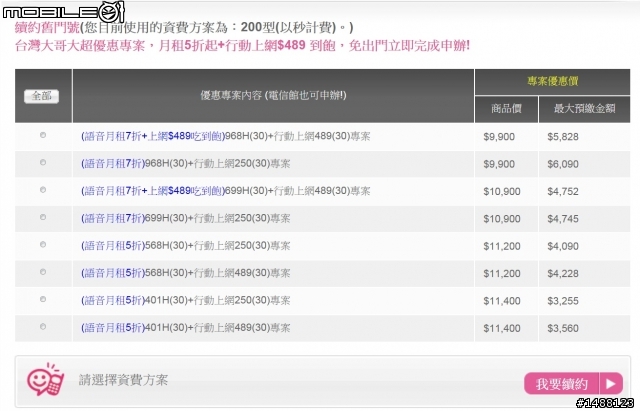Choose radio for 699H with 489 internet plan
This screenshot has height=411, width=640.
(x=43, y=190)
